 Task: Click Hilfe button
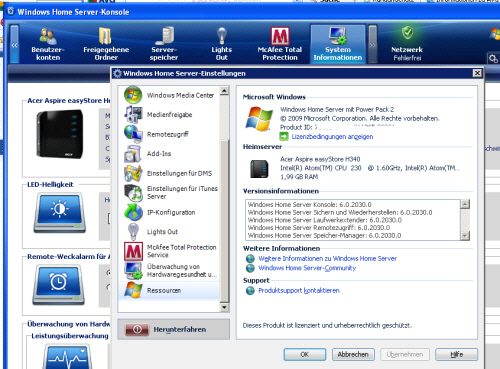point(456,354)
